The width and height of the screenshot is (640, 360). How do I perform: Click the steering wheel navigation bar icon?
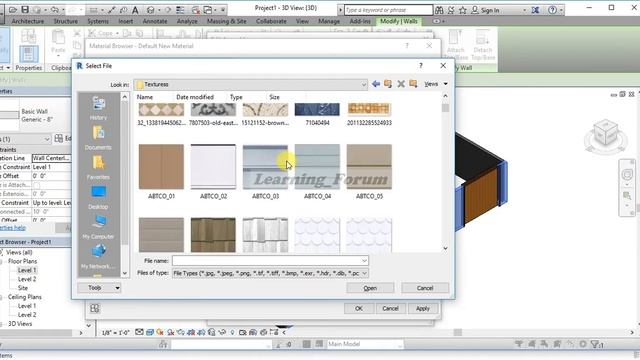click(x=627, y=175)
